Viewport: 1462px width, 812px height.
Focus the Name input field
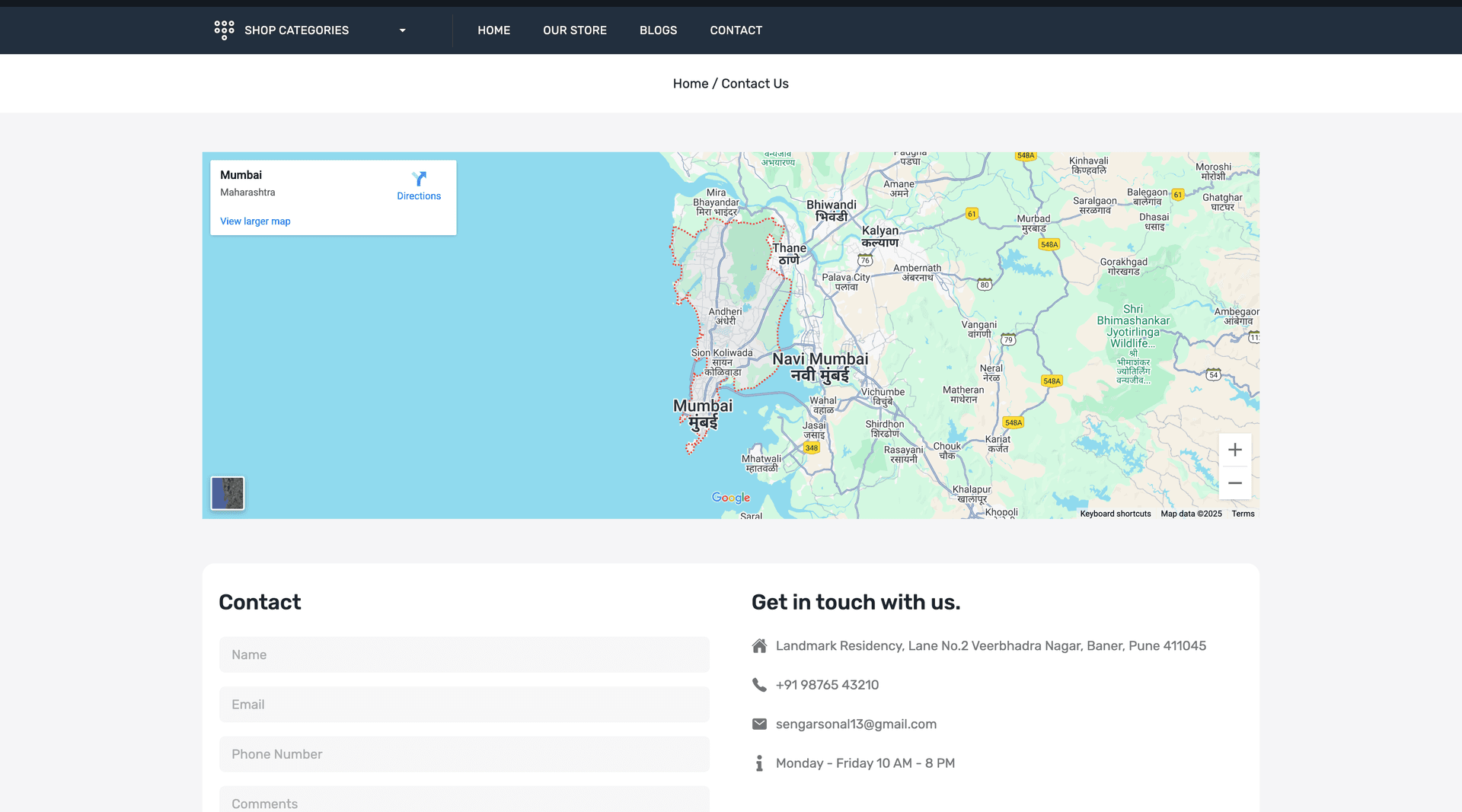point(464,654)
